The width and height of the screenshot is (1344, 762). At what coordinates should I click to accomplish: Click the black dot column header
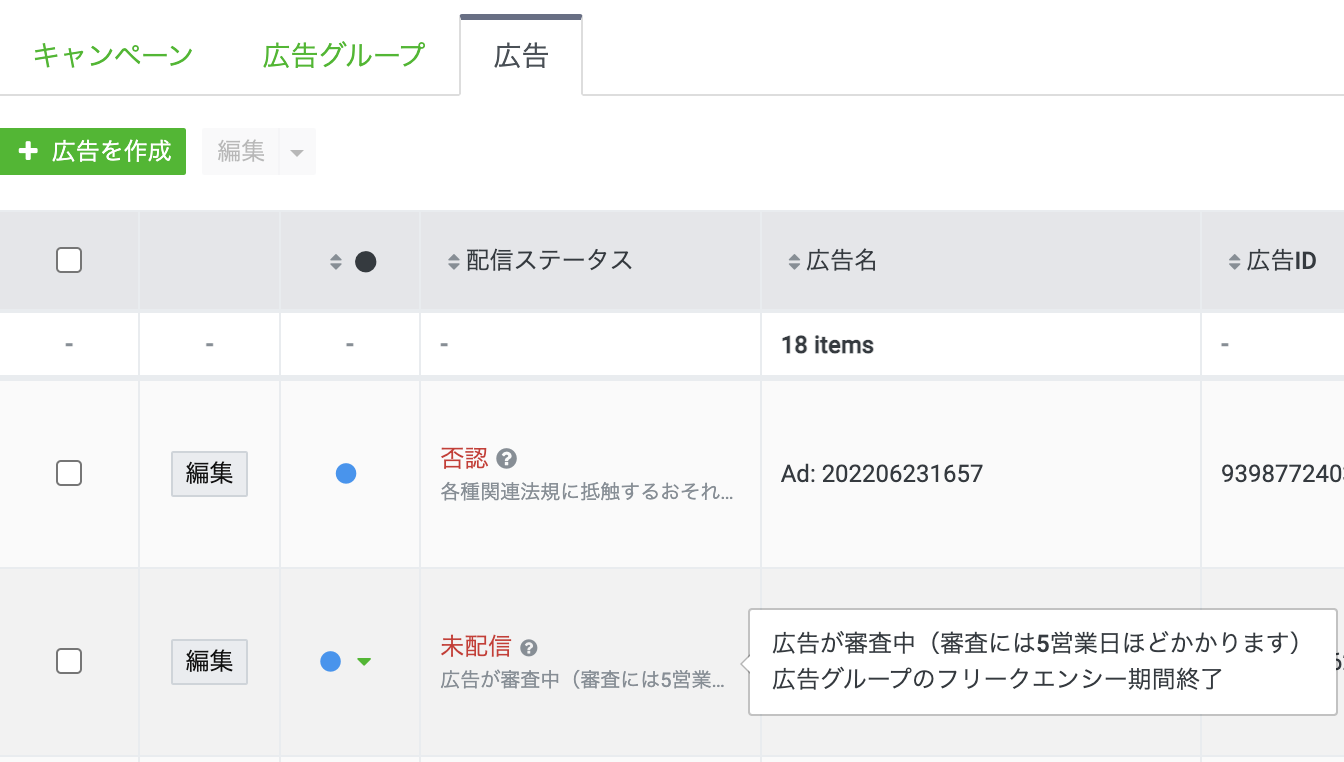click(366, 262)
